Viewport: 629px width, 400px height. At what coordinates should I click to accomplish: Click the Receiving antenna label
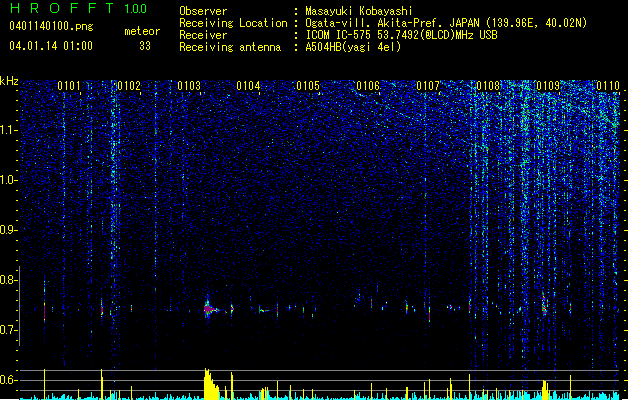(230, 47)
